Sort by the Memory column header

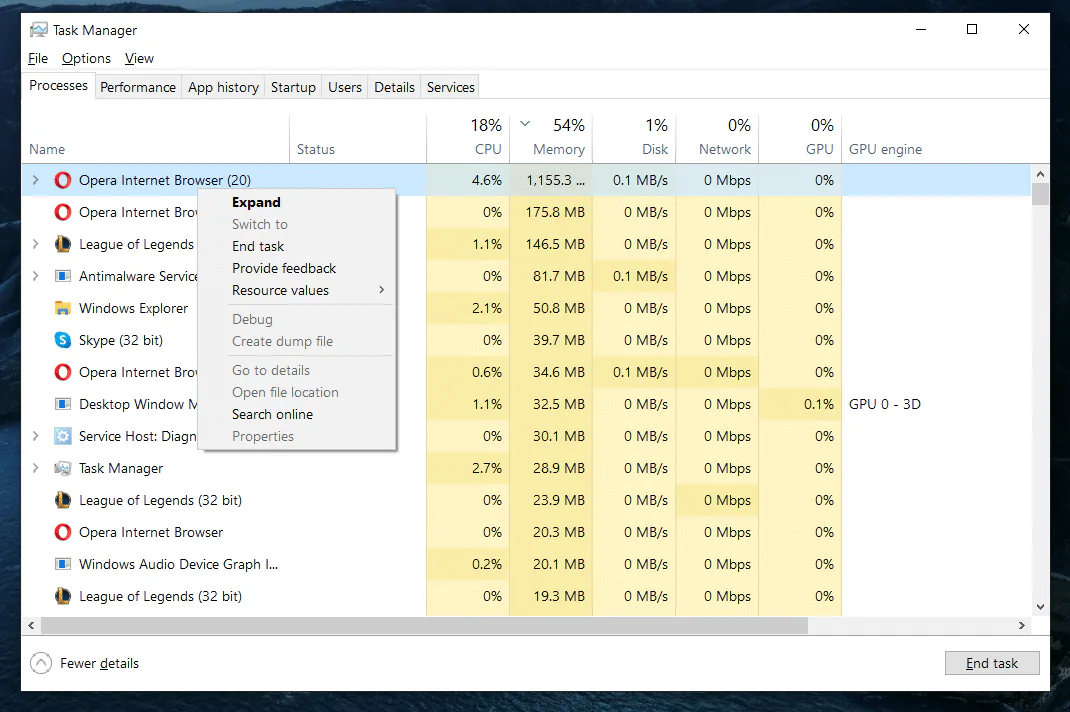(551, 138)
